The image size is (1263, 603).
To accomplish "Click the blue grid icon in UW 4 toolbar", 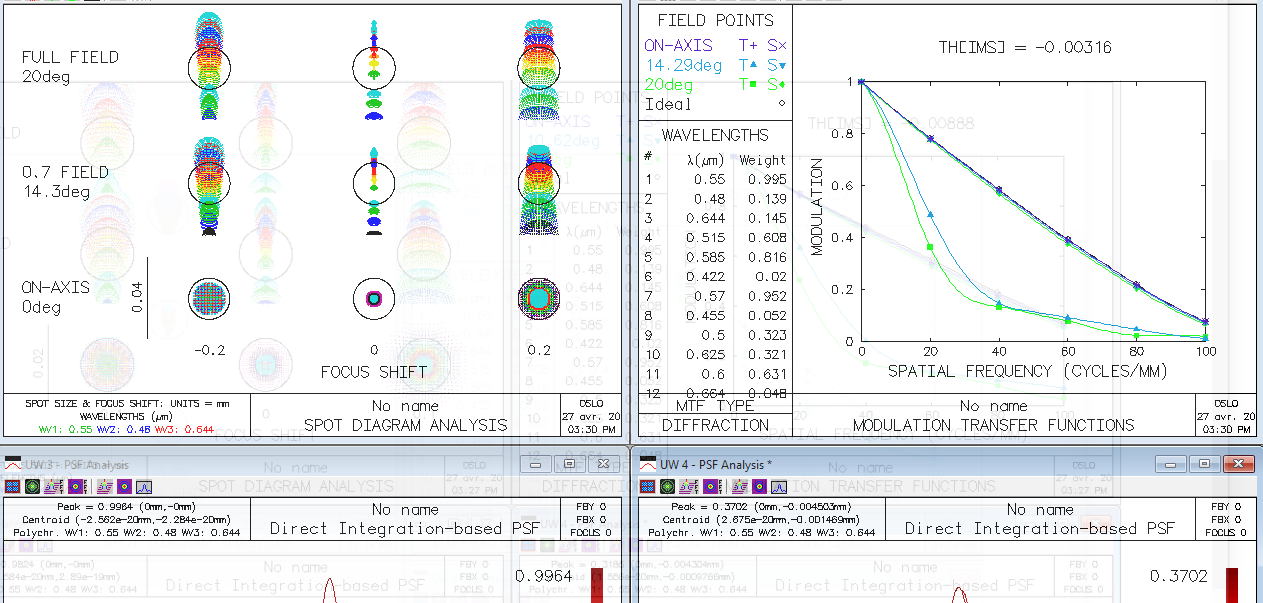I will 647,486.
